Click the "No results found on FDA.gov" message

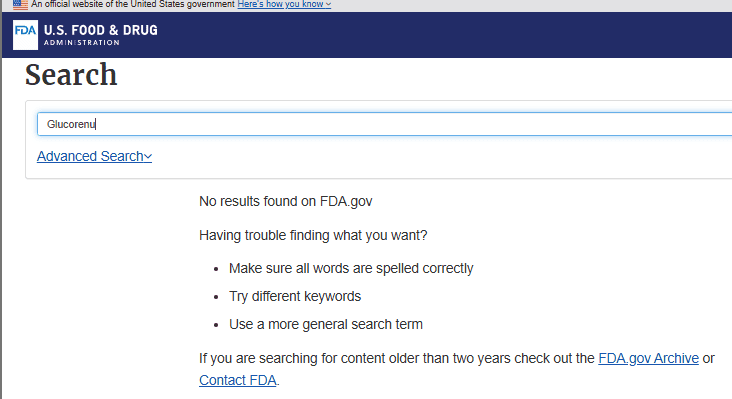(286, 202)
